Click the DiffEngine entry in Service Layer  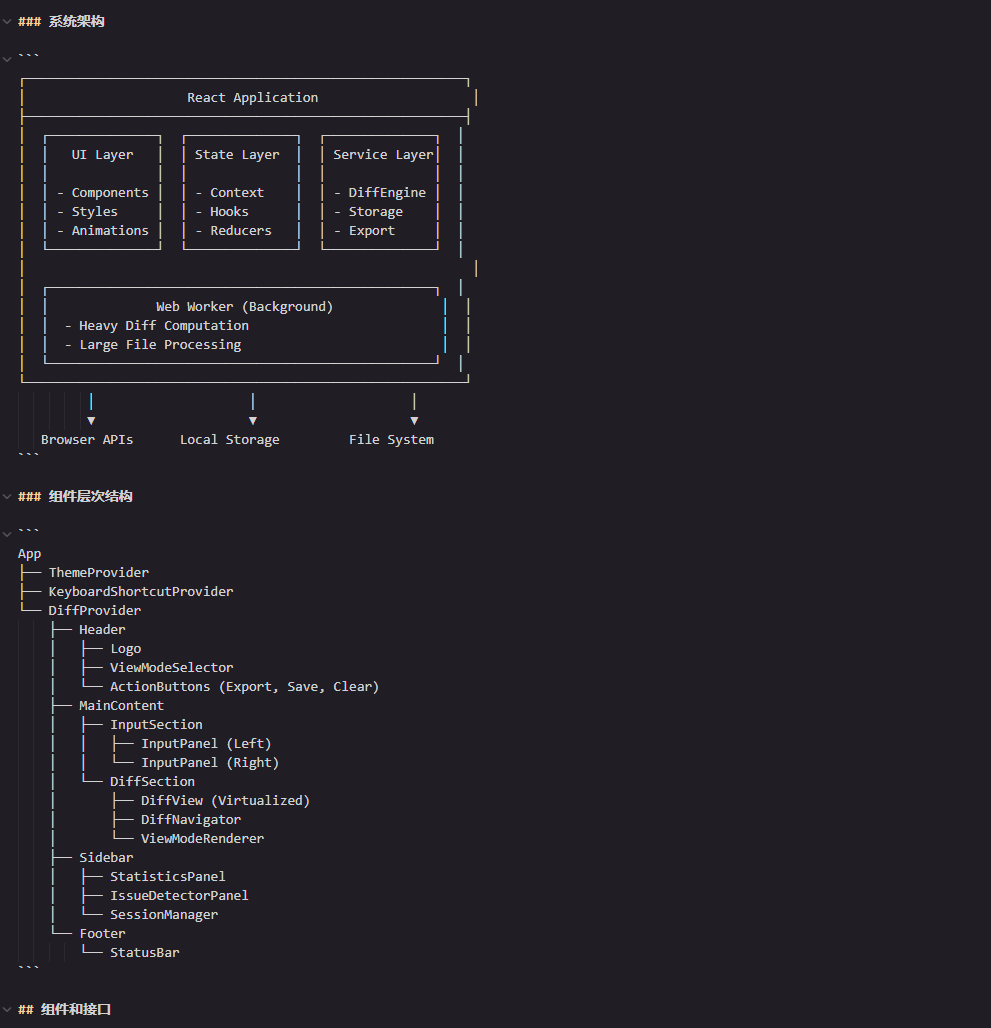point(387,193)
